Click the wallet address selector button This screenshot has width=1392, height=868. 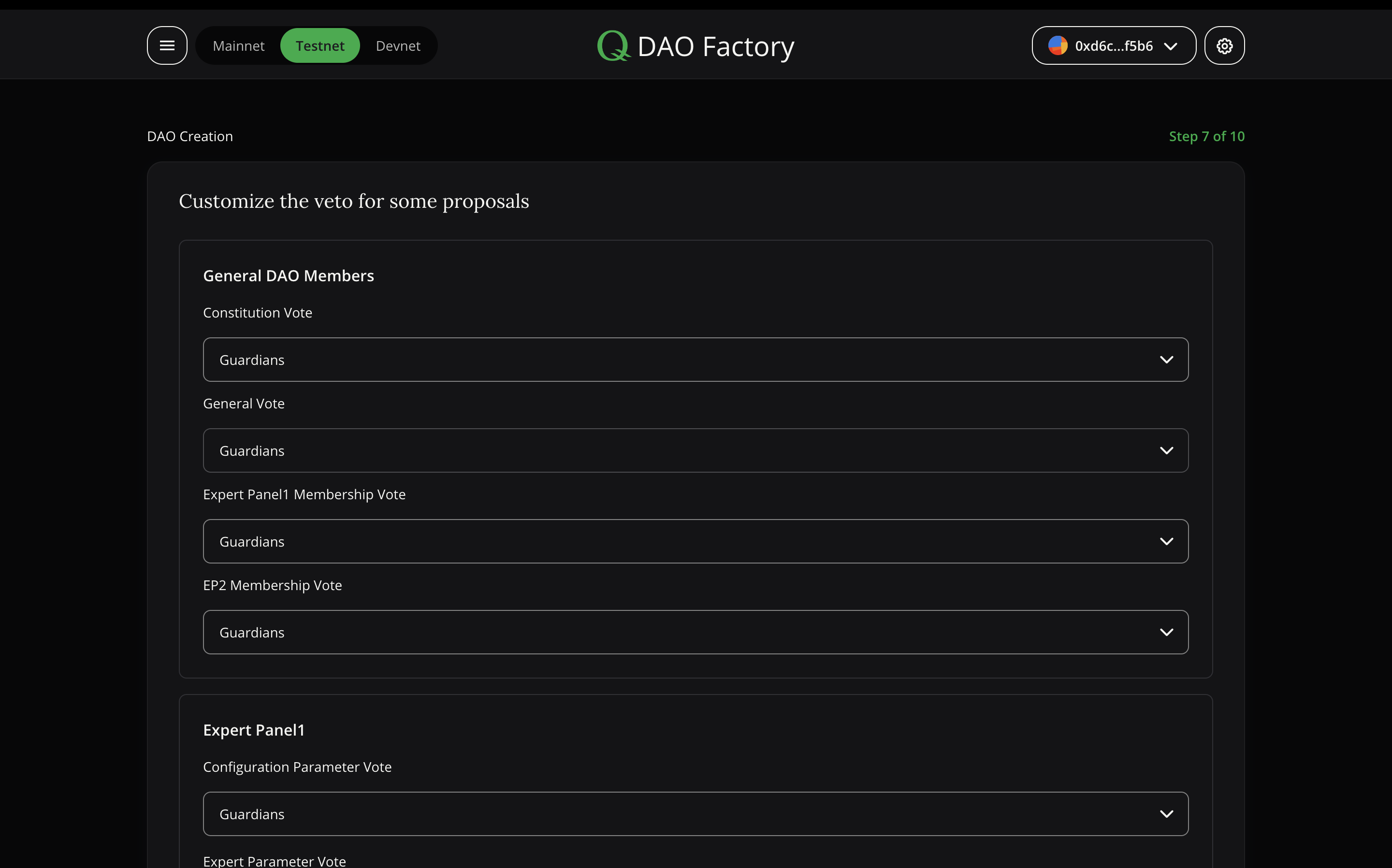coord(1114,45)
